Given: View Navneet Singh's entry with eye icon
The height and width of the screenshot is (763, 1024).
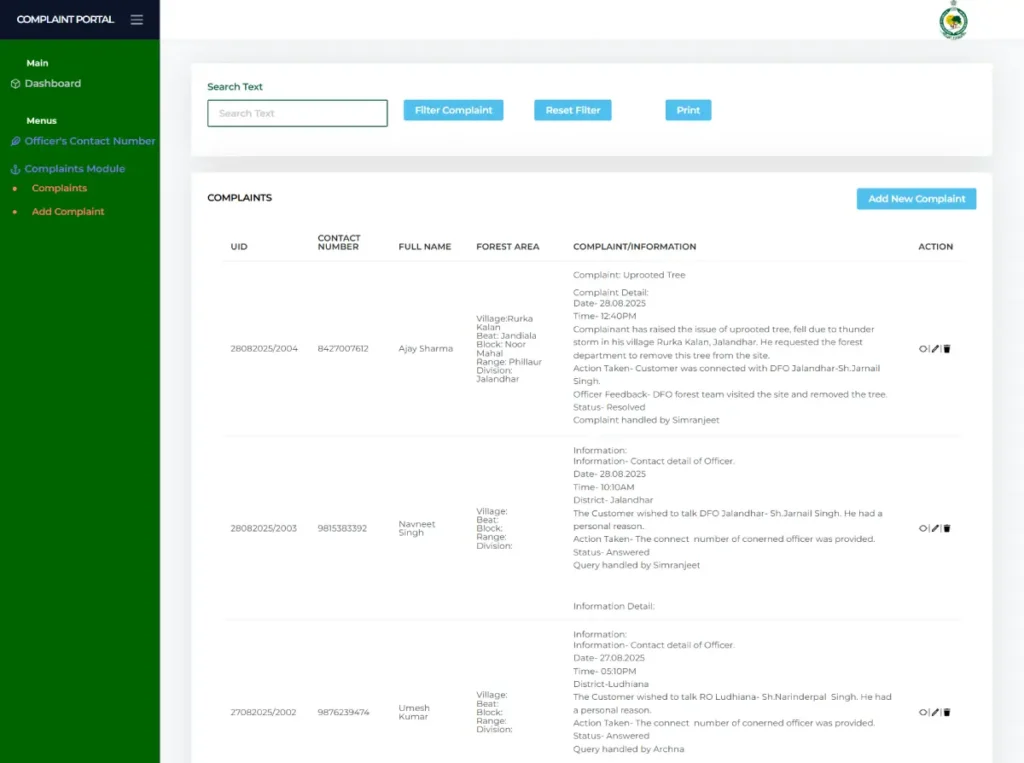Looking at the screenshot, I should [923, 528].
